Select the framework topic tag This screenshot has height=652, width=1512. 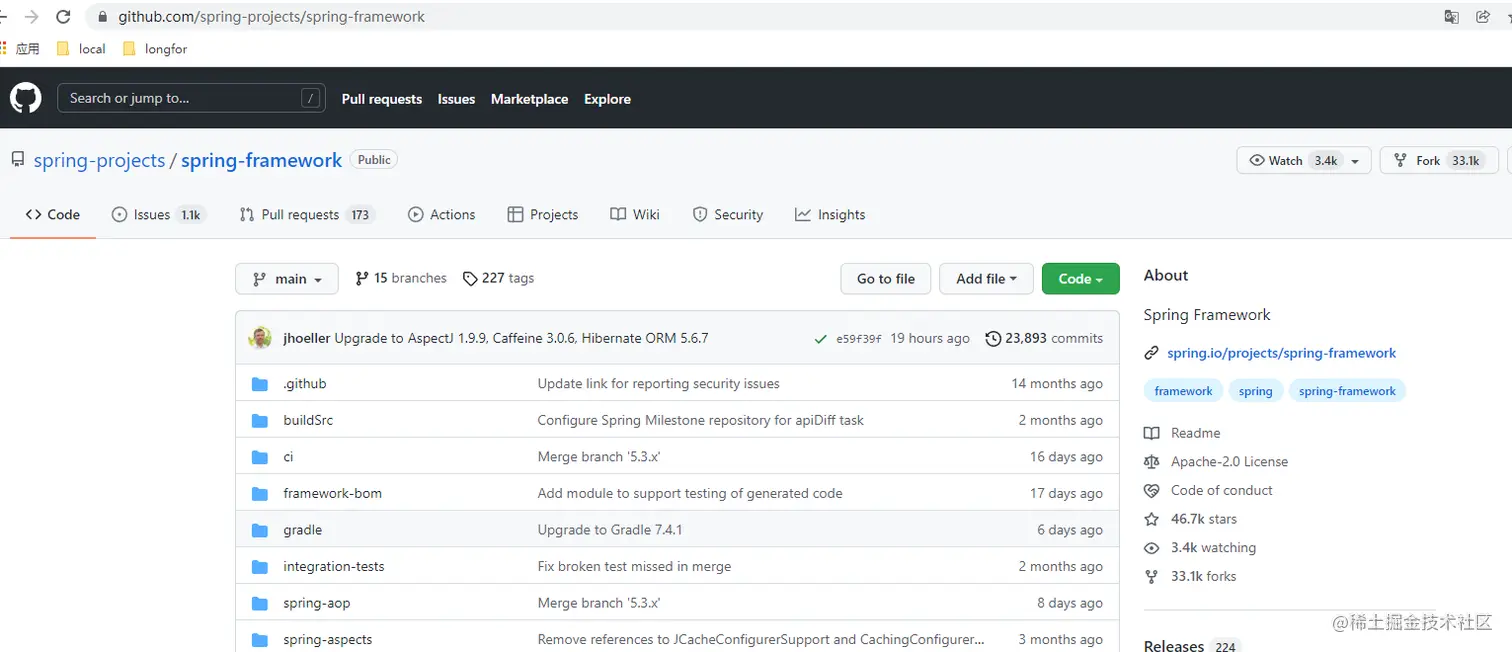pyautogui.click(x=1183, y=391)
